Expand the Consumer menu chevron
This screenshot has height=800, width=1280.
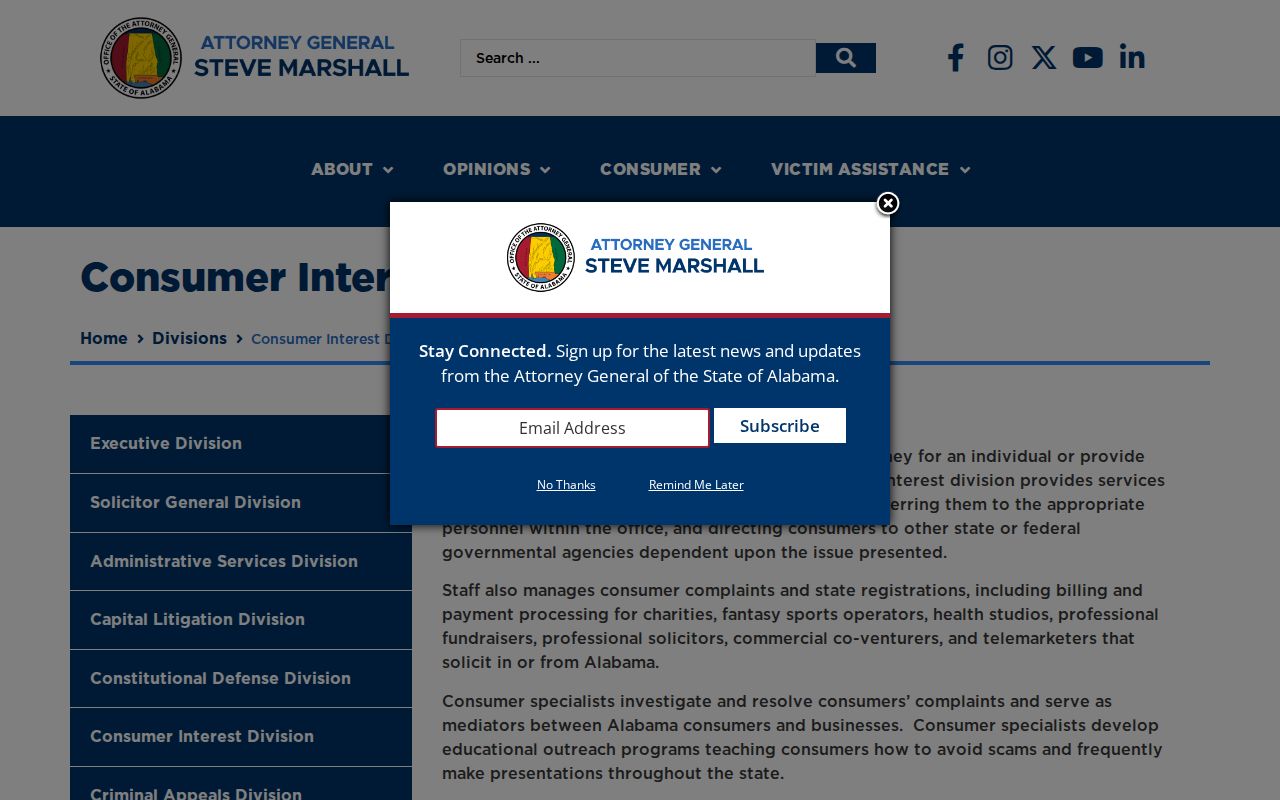[x=716, y=170]
